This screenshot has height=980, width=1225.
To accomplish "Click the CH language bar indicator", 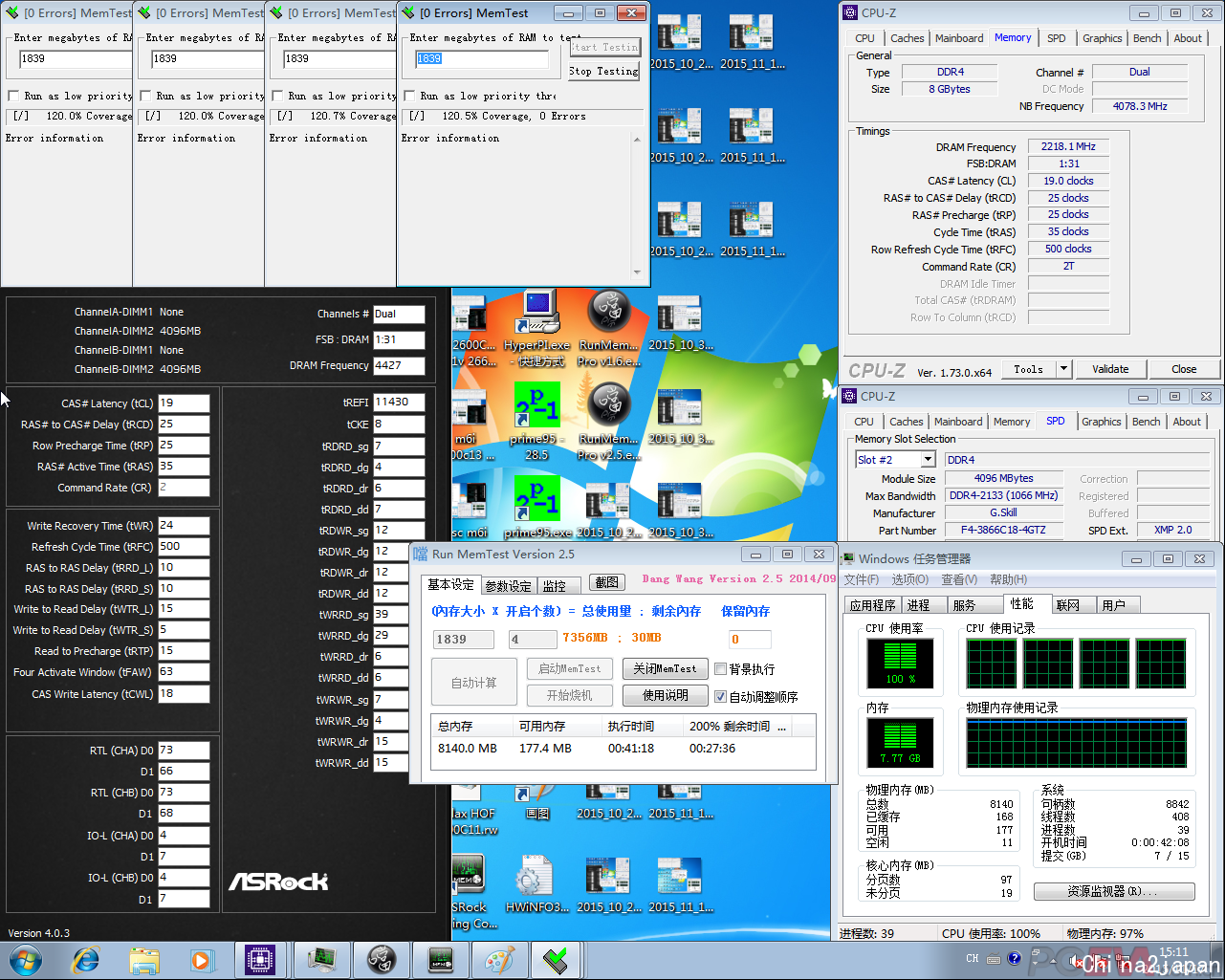I will pyautogui.click(x=973, y=958).
